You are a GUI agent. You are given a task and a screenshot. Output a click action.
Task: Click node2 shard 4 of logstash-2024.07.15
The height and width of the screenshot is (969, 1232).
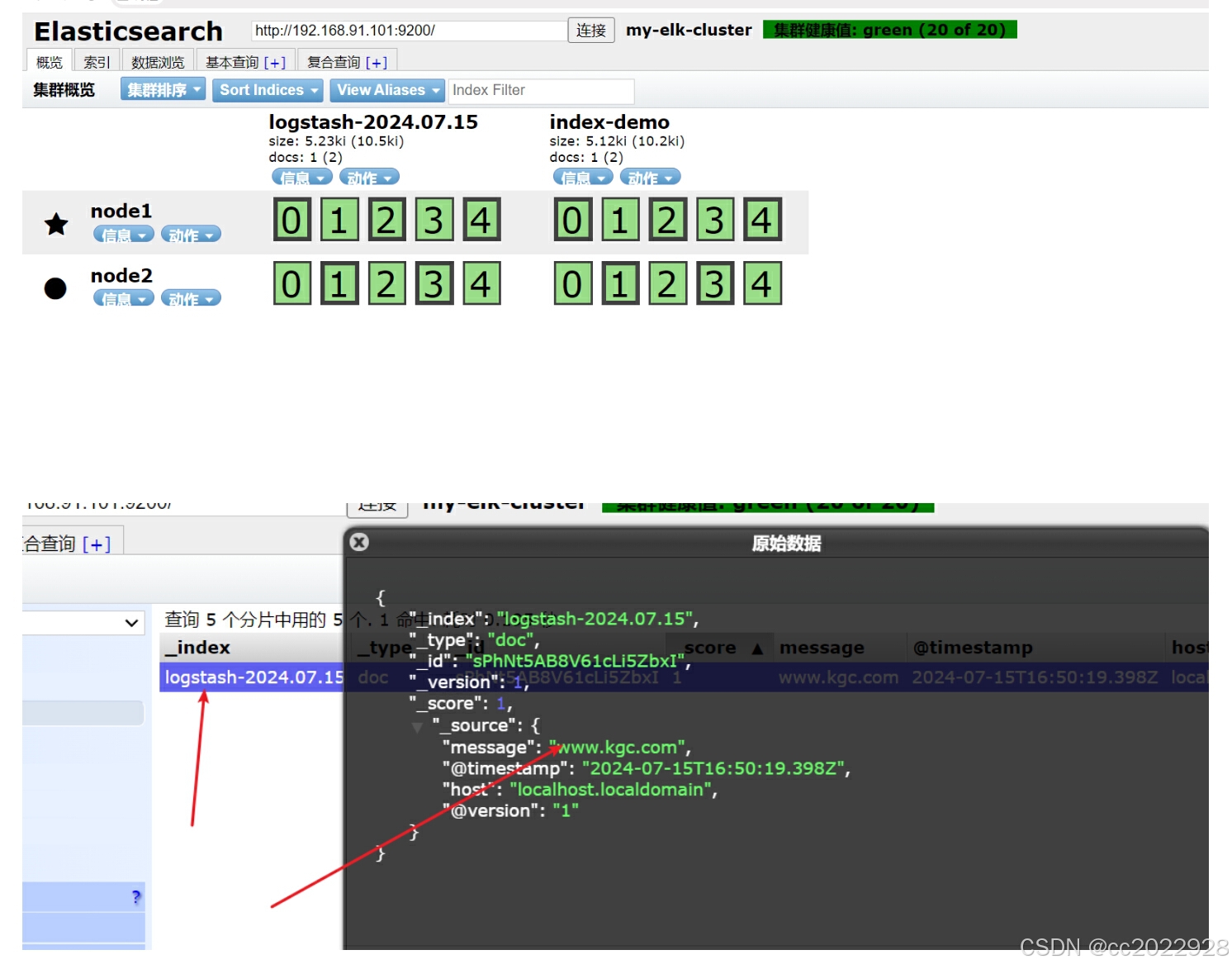pyautogui.click(x=481, y=283)
